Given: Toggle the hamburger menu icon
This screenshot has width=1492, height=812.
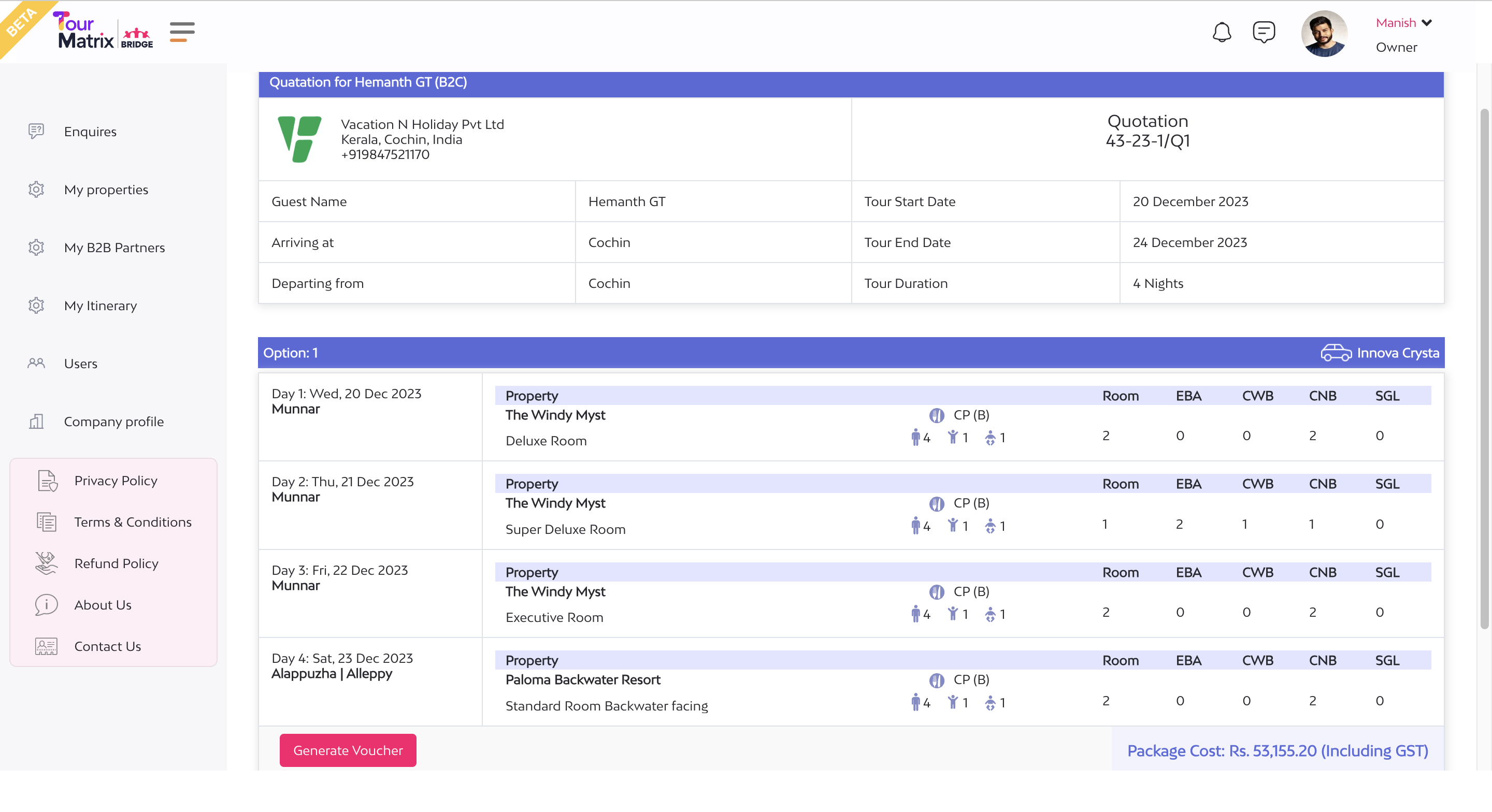Looking at the screenshot, I should tap(182, 32).
